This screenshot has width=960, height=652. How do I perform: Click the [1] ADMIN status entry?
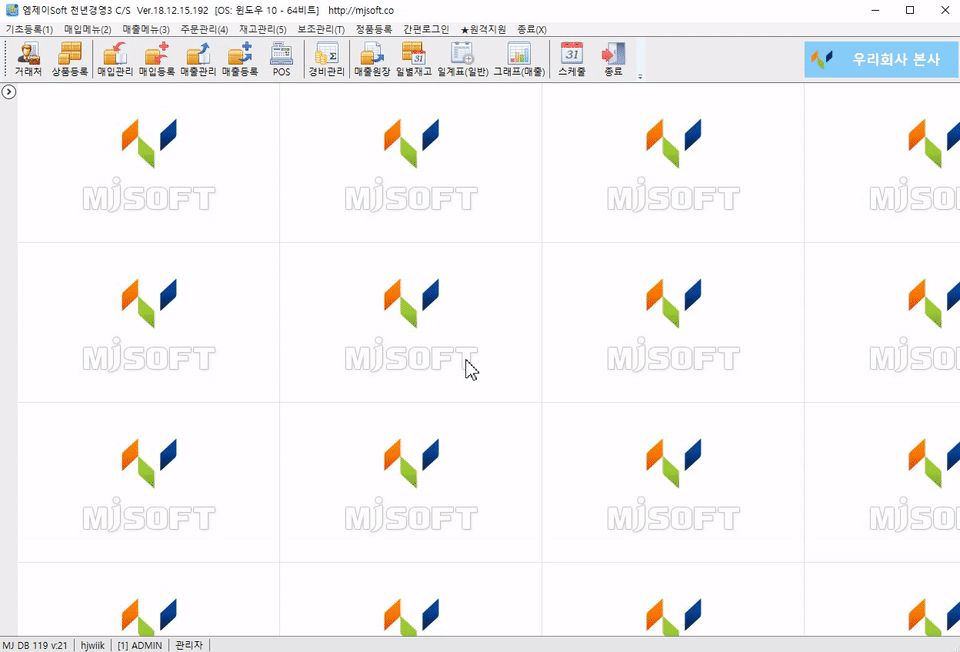point(140,645)
